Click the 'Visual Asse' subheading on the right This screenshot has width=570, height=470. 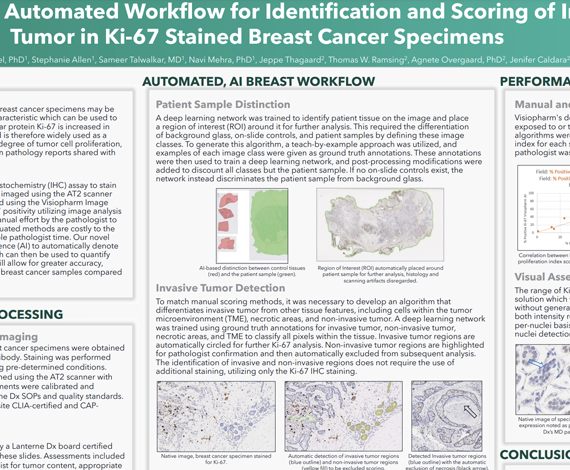542,277
